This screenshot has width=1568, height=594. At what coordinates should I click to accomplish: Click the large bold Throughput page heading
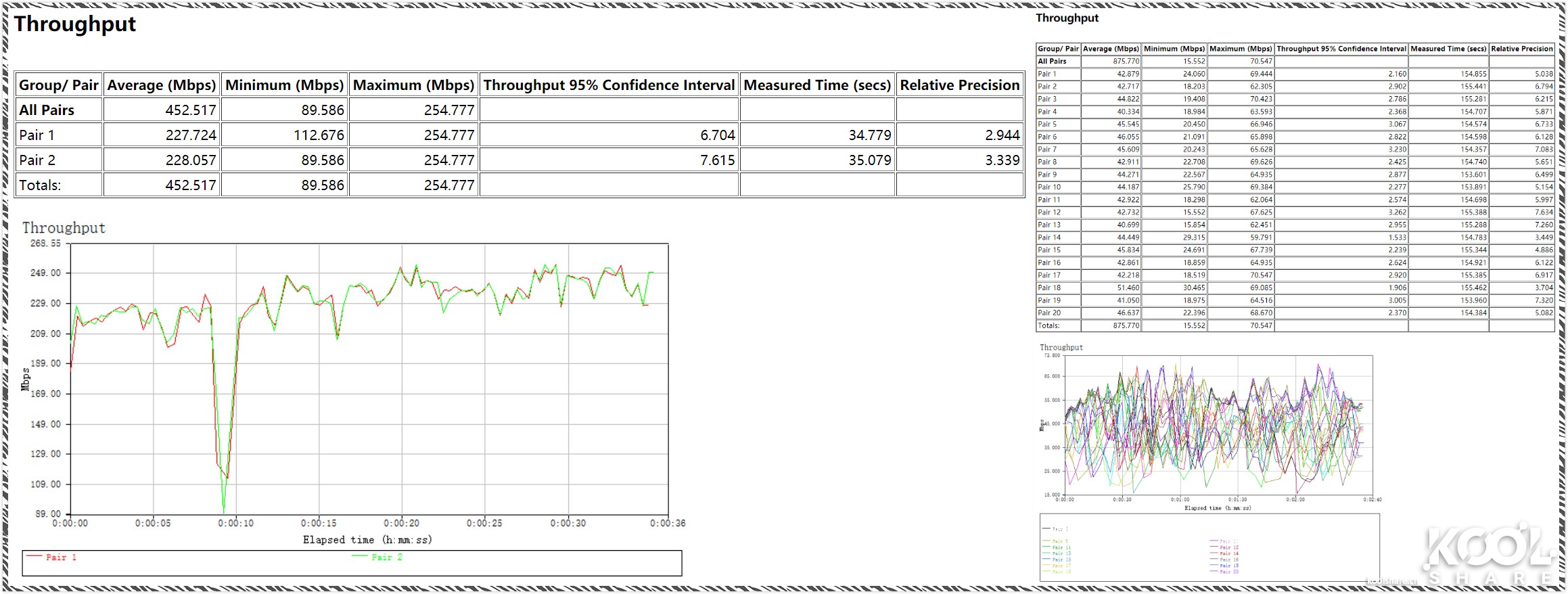74,24
